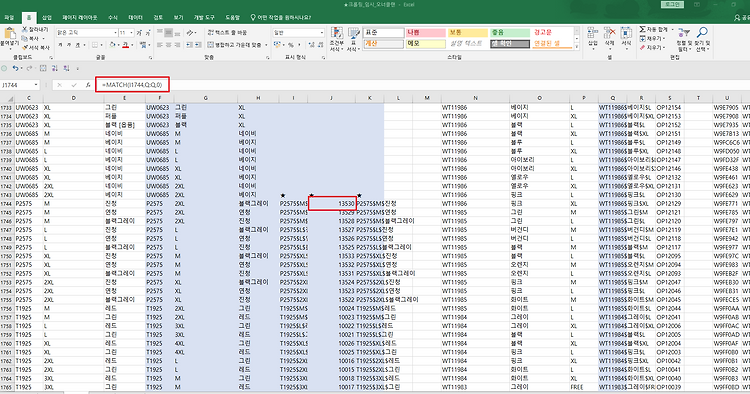
Task: Click the decrease decimal icon
Action: (320, 45)
